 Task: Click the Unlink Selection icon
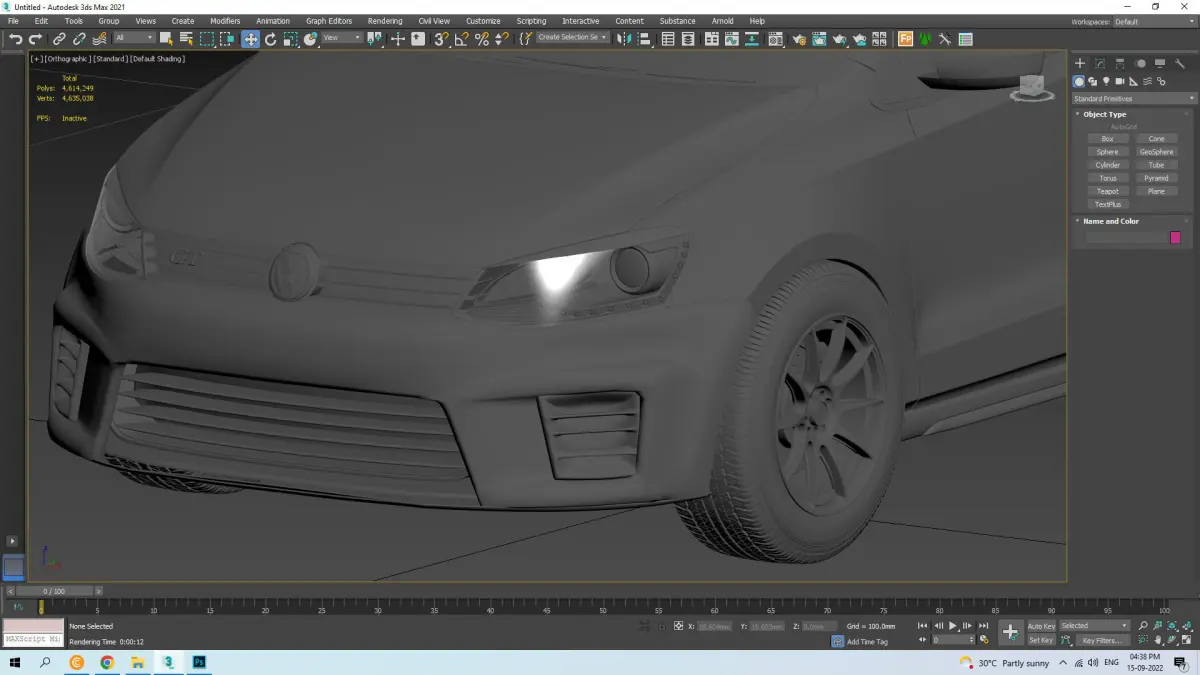(x=79, y=39)
